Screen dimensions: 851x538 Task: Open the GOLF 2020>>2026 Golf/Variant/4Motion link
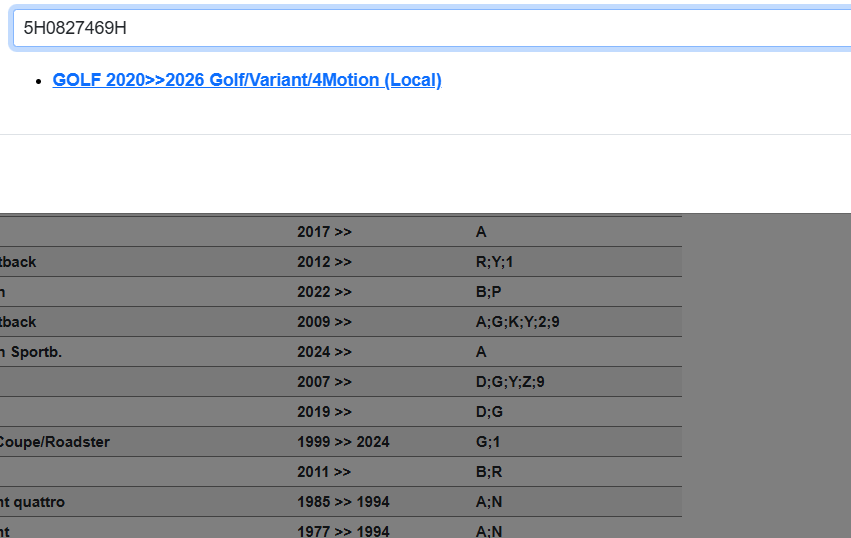(x=247, y=80)
